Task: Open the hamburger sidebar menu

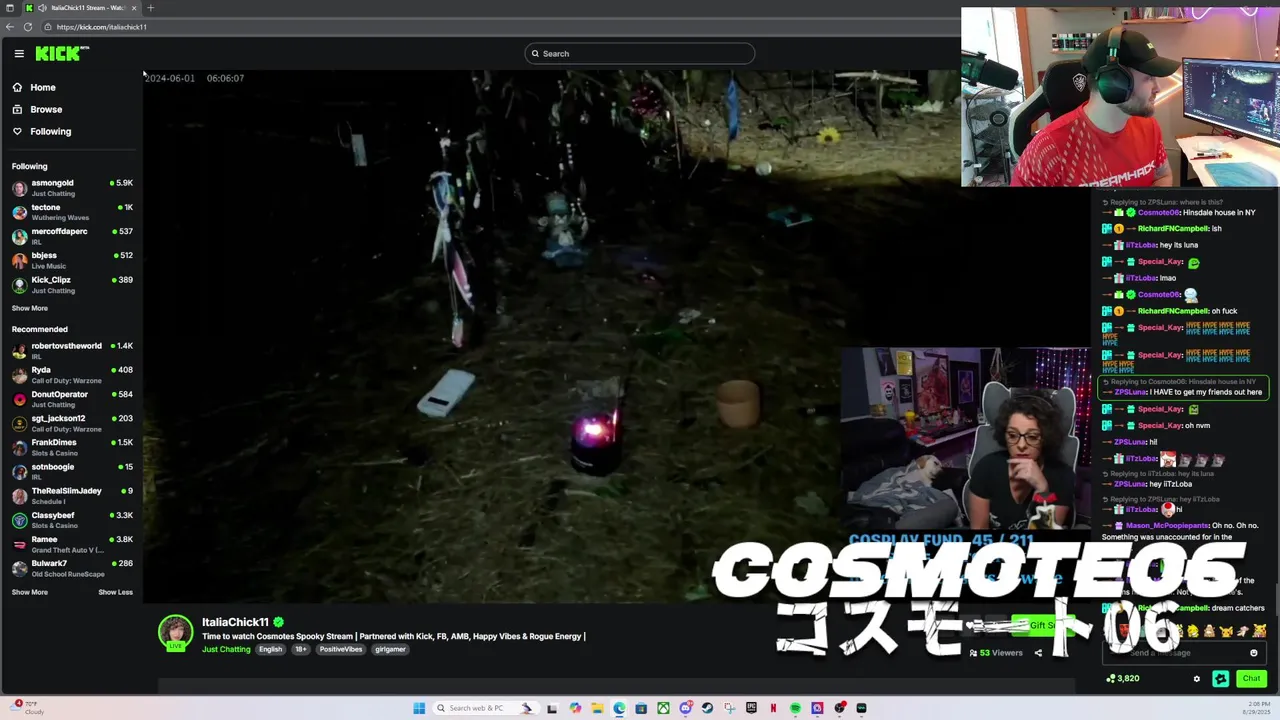Action: 19,53
